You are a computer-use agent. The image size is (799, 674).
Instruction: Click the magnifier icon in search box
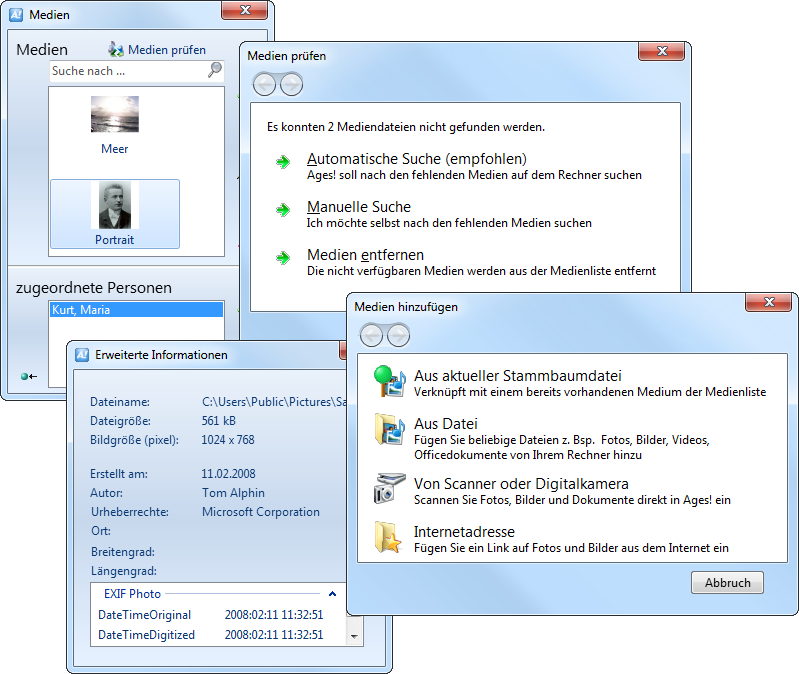click(214, 71)
